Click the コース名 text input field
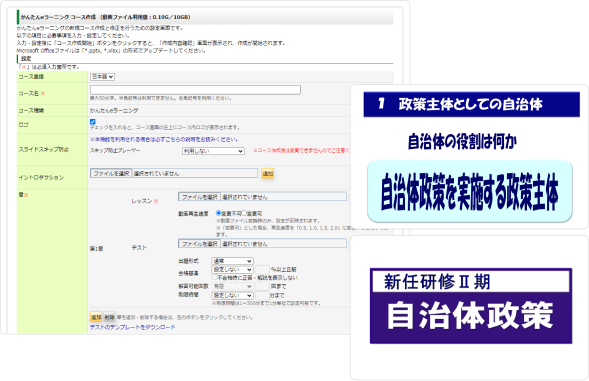The width and height of the screenshot is (589, 381). click(195, 90)
